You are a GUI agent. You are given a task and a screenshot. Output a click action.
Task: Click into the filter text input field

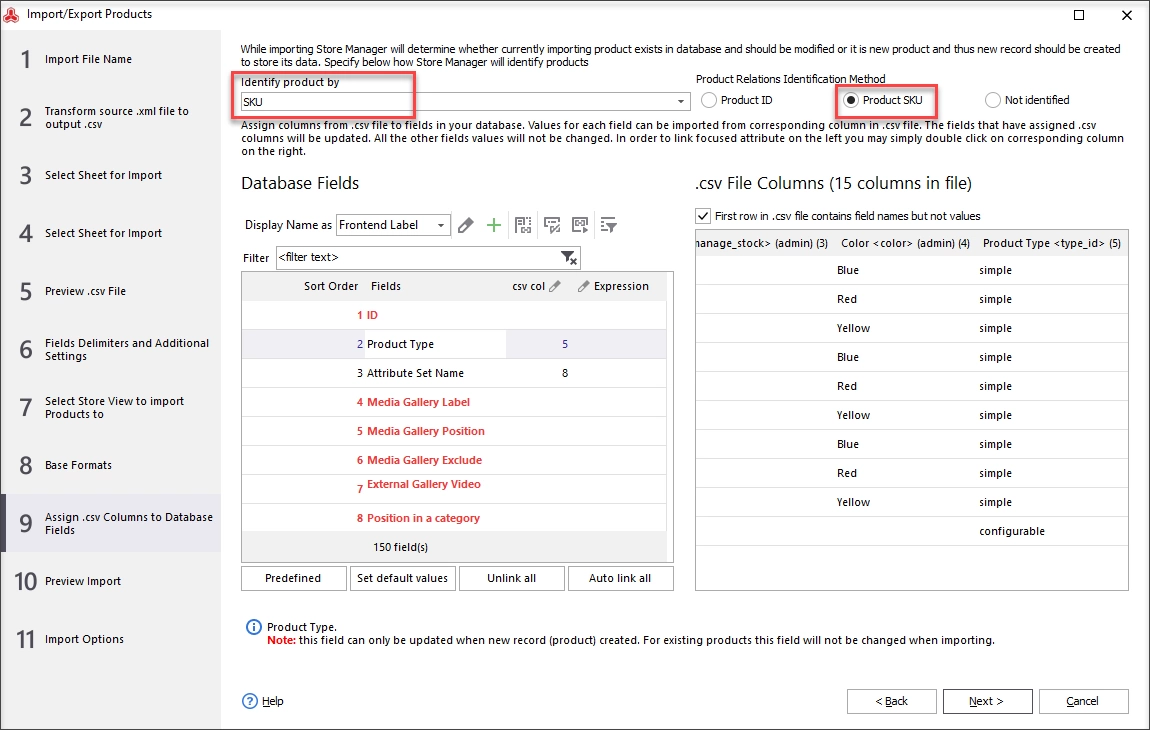tap(418, 258)
